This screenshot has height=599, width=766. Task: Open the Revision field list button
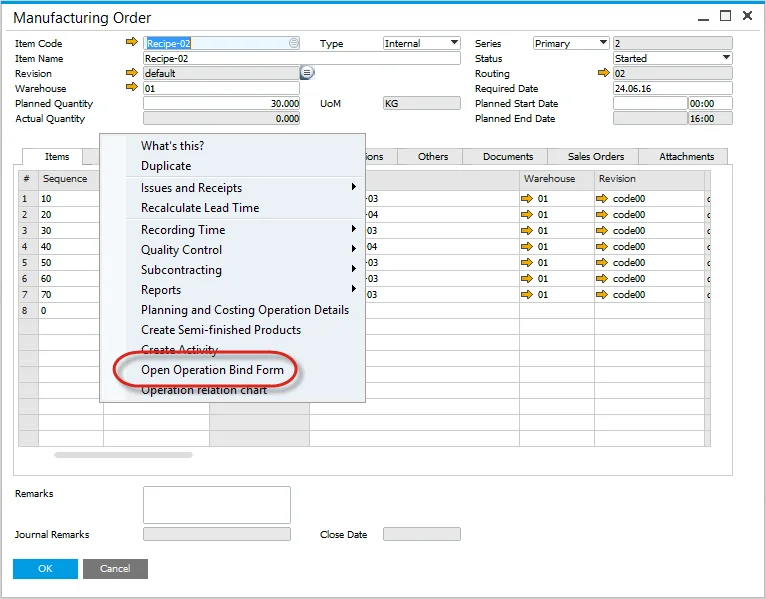click(x=307, y=73)
